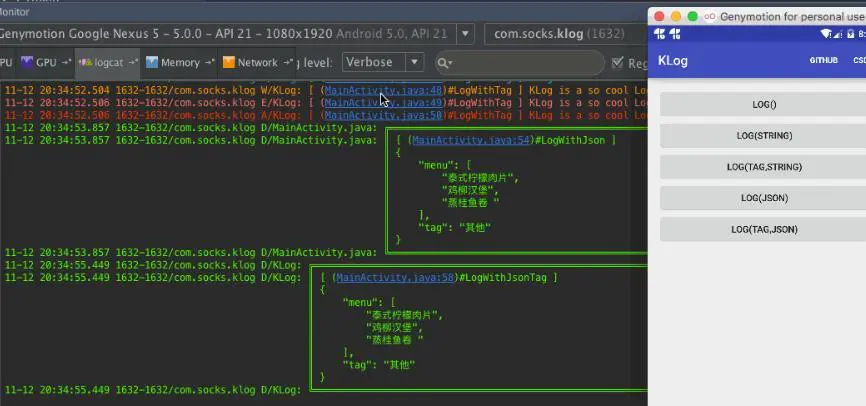866x406 pixels.
Task: Click the Network tab's orange chart icon
Action: tap(229, 62)
